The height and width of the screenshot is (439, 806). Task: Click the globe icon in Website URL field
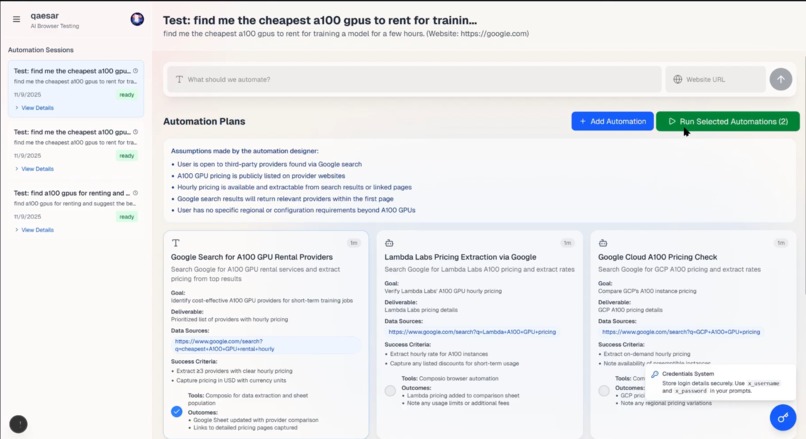(x=677, y=79)
